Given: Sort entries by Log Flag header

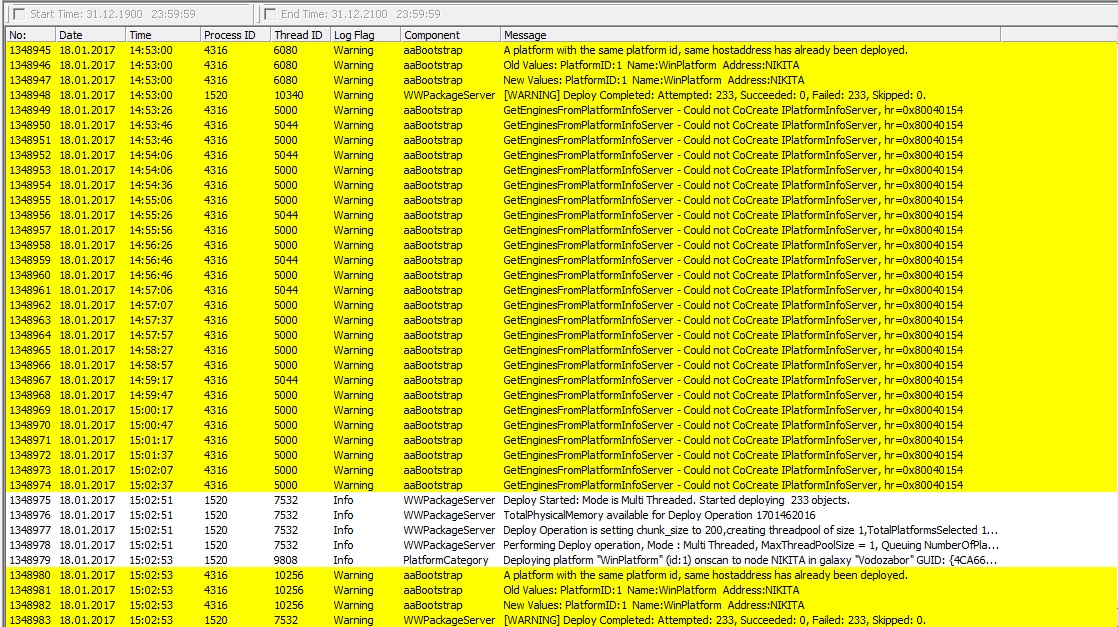Looking at the screenshot, I should click(362, 35).
